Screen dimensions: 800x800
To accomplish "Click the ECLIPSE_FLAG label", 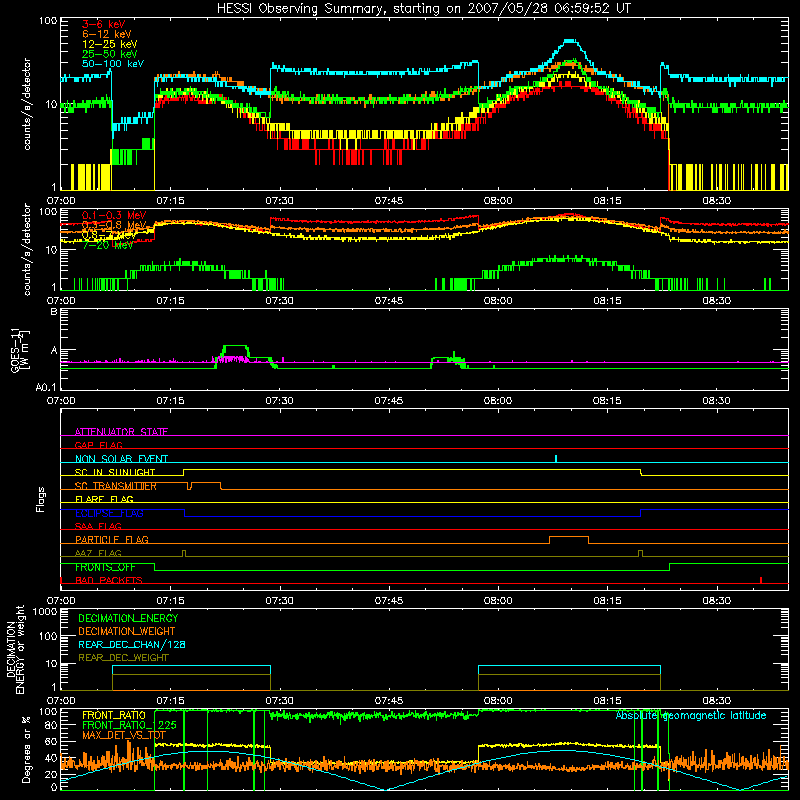I will click(109, 513).
